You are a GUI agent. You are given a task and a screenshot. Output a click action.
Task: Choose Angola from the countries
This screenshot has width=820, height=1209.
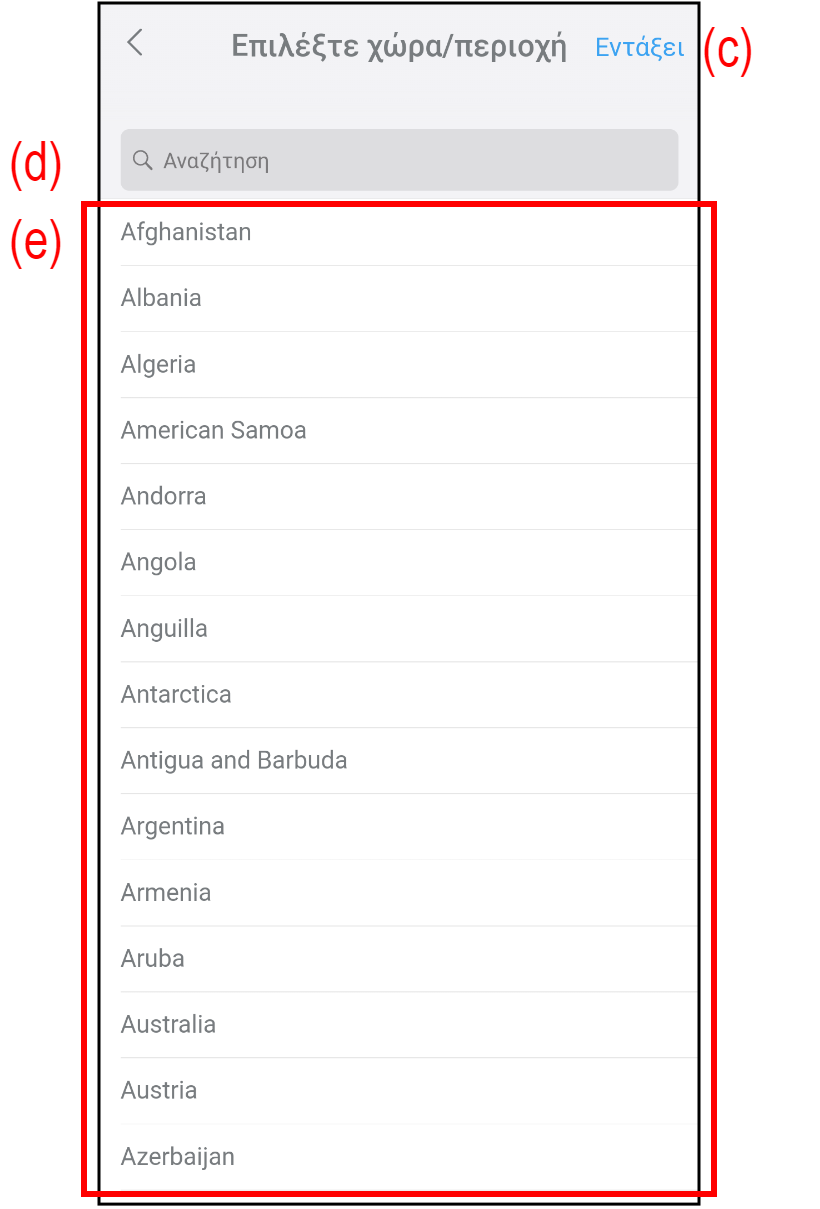coord(159,562)
